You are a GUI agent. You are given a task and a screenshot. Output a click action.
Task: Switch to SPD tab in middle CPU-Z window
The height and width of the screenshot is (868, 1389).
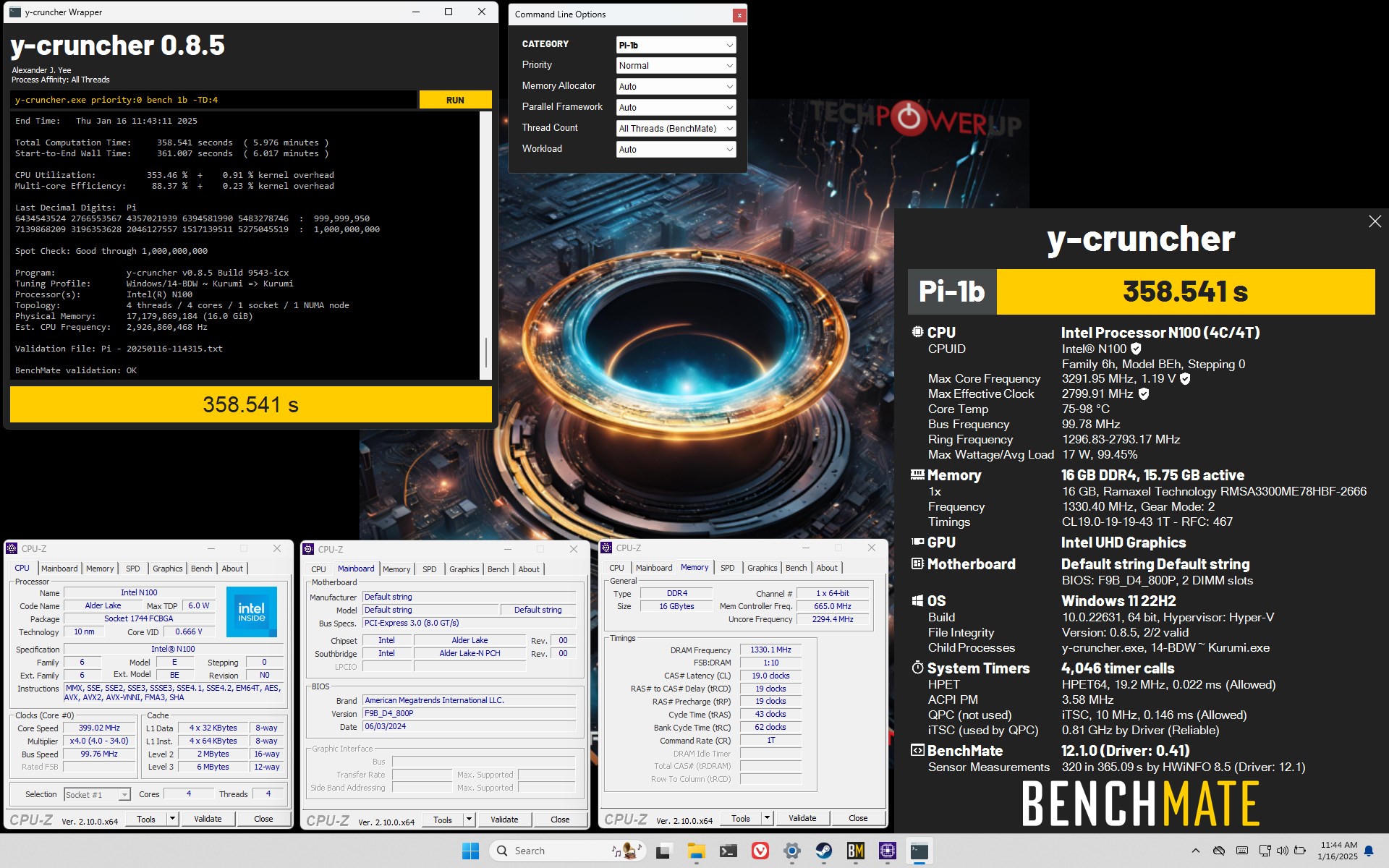pos(430,569)
